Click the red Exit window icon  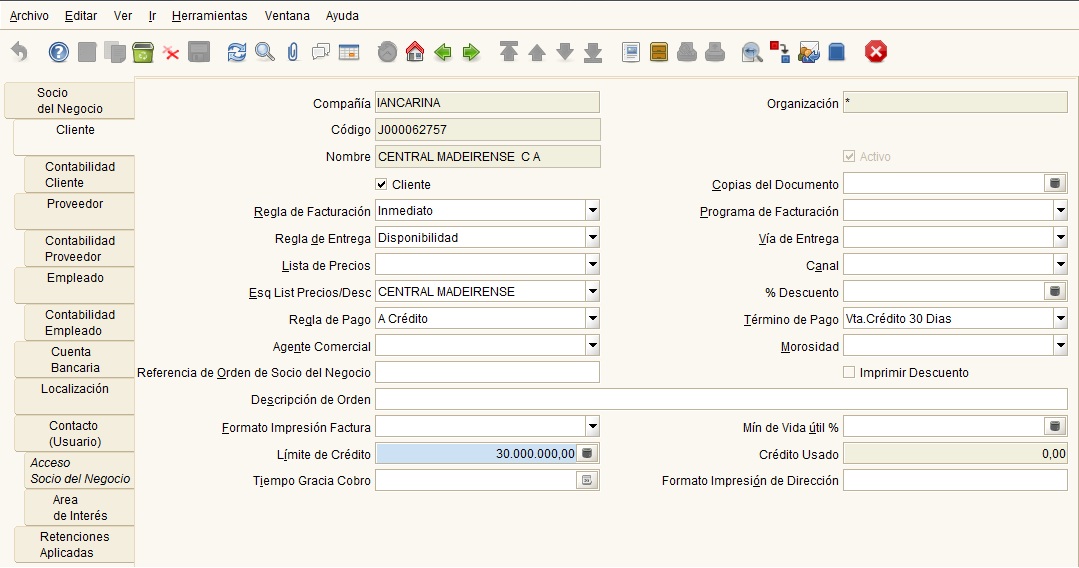pos(875,52)
